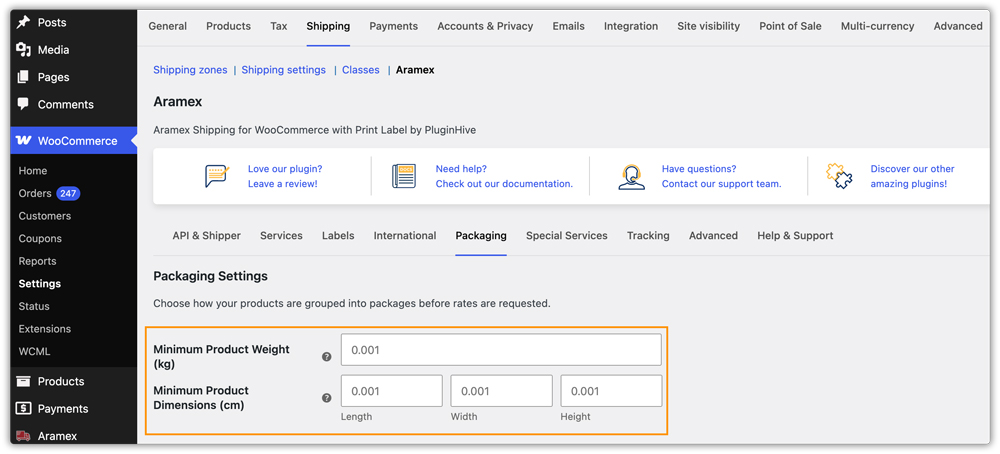
Task: Click the documentation docs icon
Action: 404,176
